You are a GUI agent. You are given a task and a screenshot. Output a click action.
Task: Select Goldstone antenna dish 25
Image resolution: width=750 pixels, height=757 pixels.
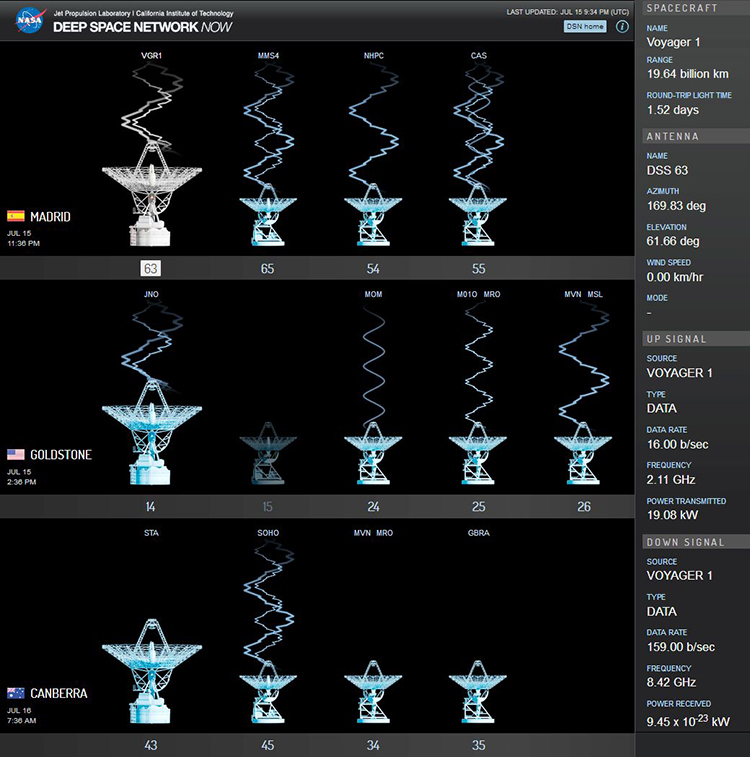(x=478, y=454)
